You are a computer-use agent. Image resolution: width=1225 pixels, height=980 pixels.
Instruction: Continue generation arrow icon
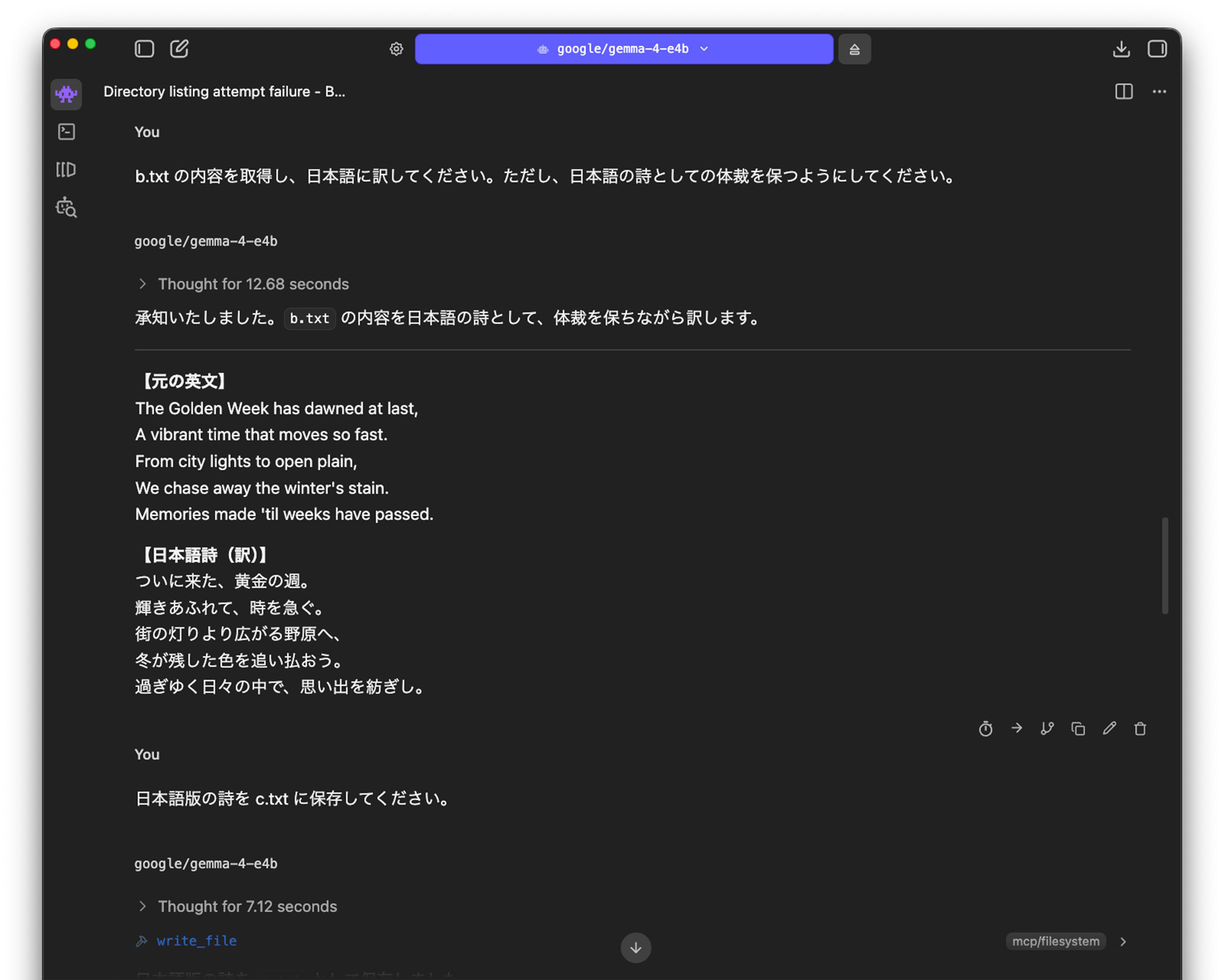click(1016, 728)
